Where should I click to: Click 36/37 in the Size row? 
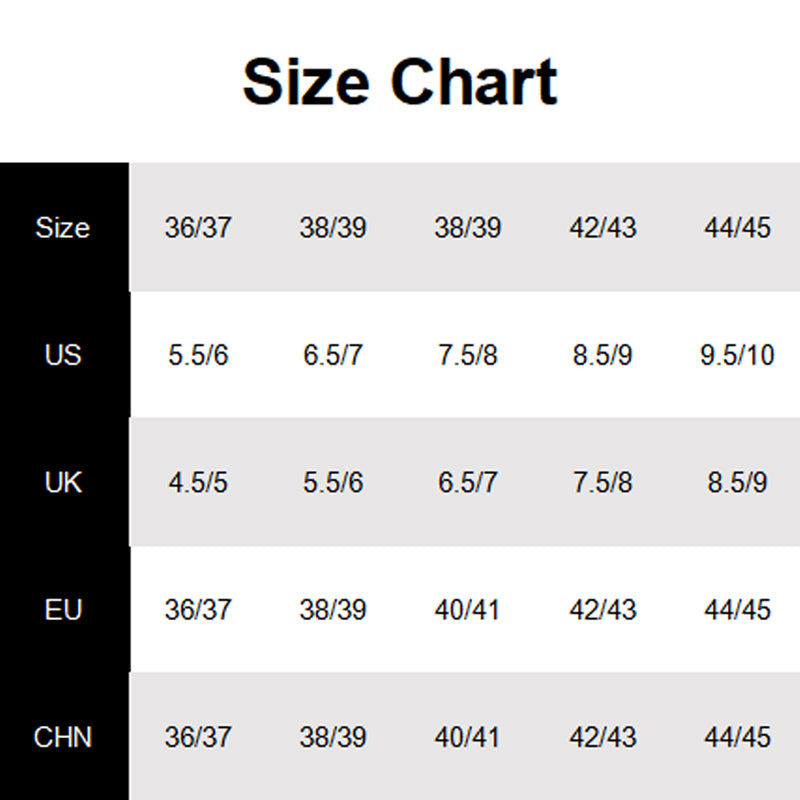198,228
